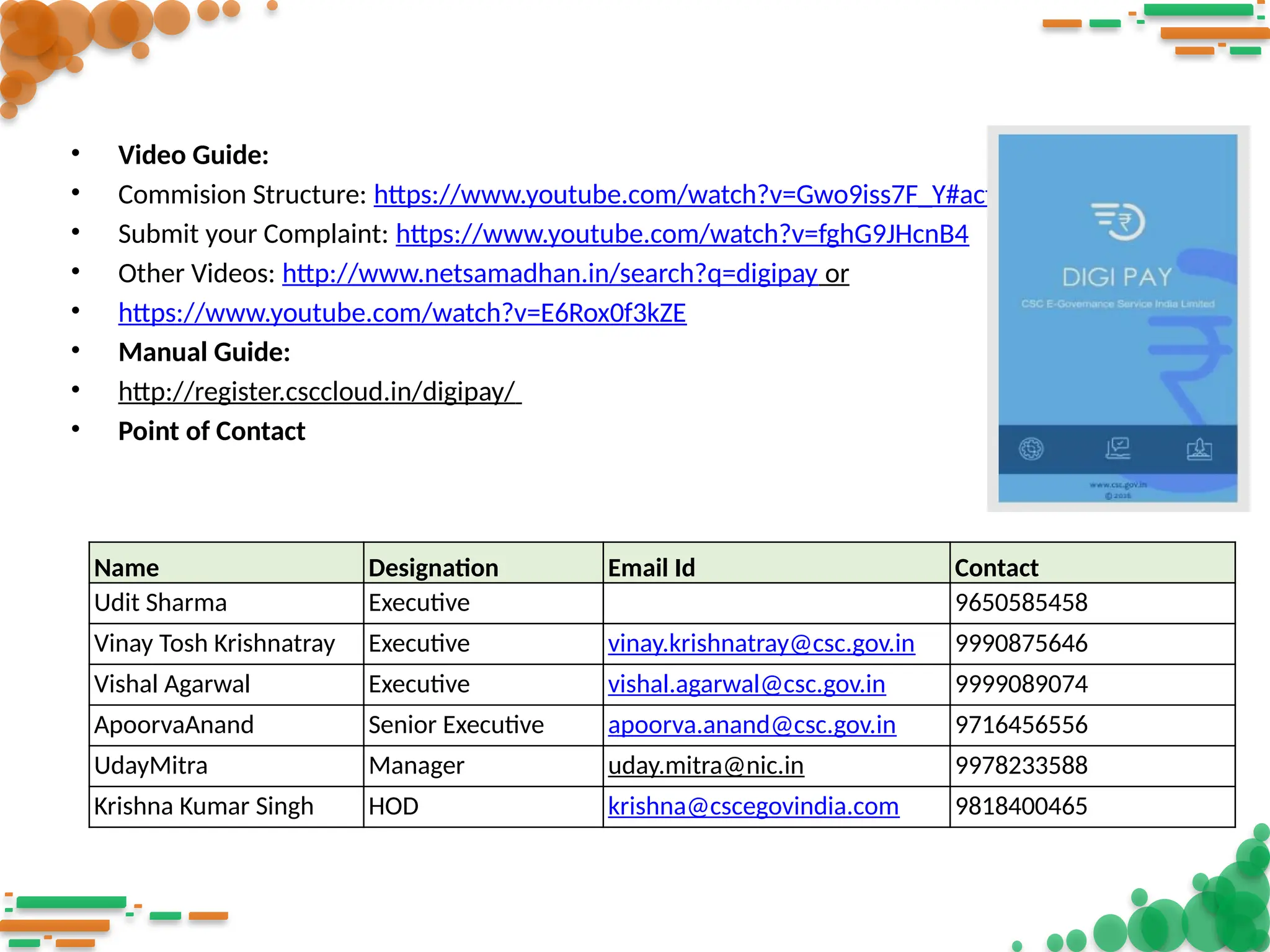Click uday.mitra@nic.in email address
Screen dimensions: 1270x952
pyautogui.click(x=706, y=765)
